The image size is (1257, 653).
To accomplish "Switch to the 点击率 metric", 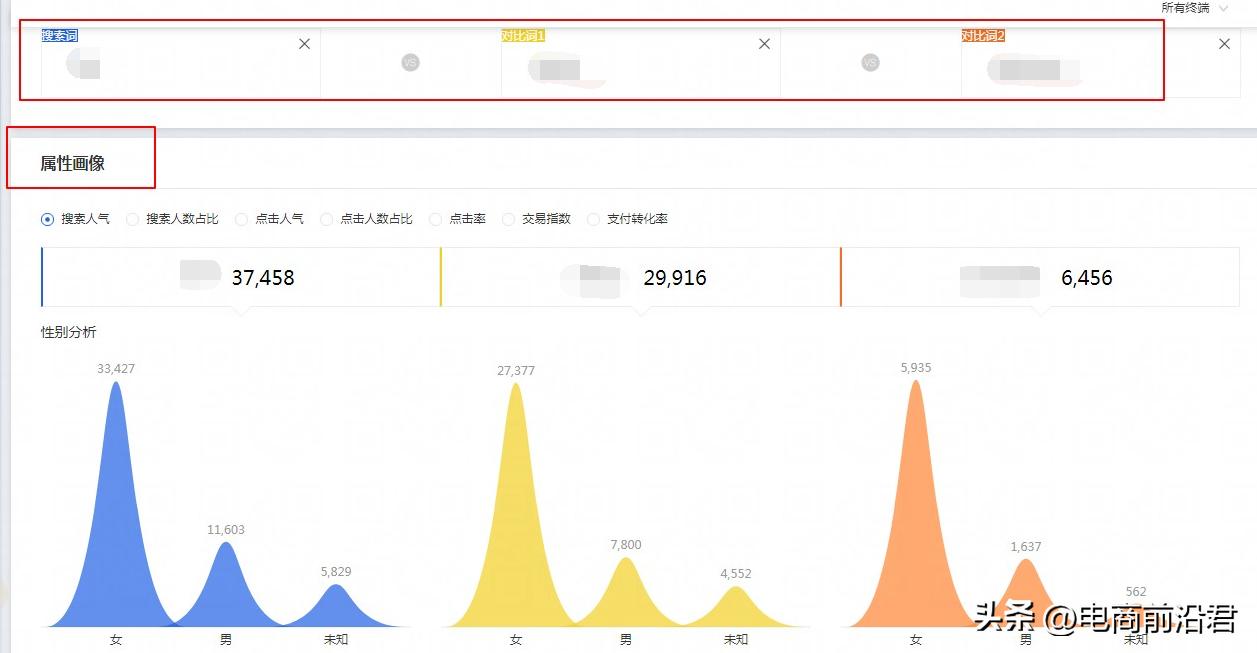I will (436, 218).
